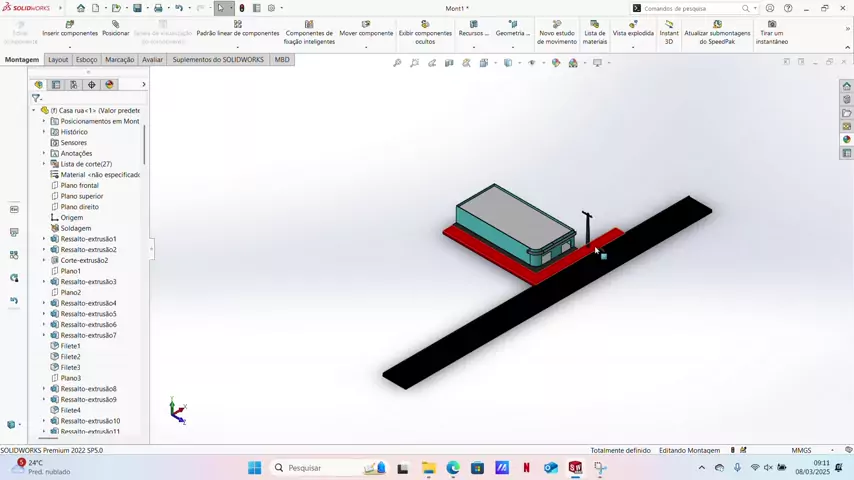Toggle Instant 3D mode

(669, 28)
